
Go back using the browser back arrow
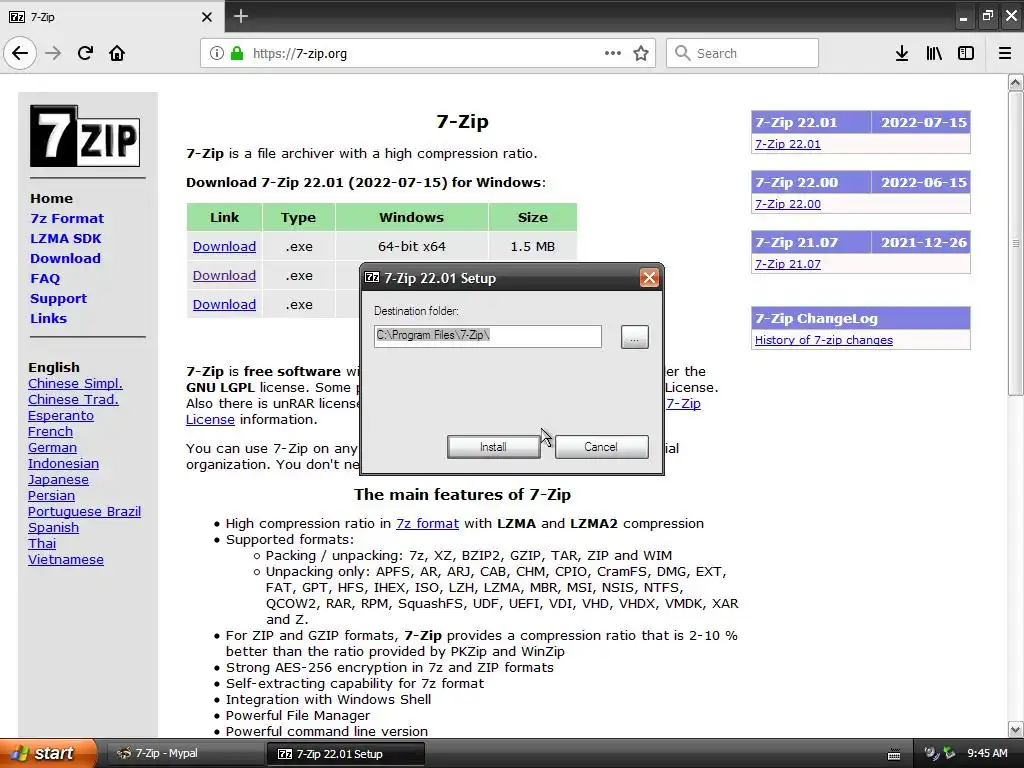(x=20, y=53)
